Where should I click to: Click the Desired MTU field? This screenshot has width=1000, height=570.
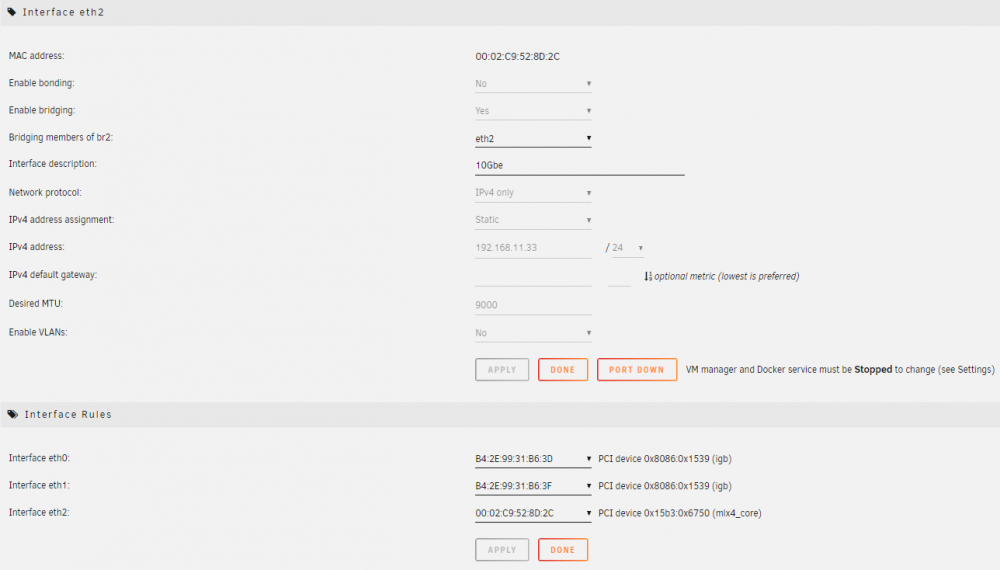point(533,305)
